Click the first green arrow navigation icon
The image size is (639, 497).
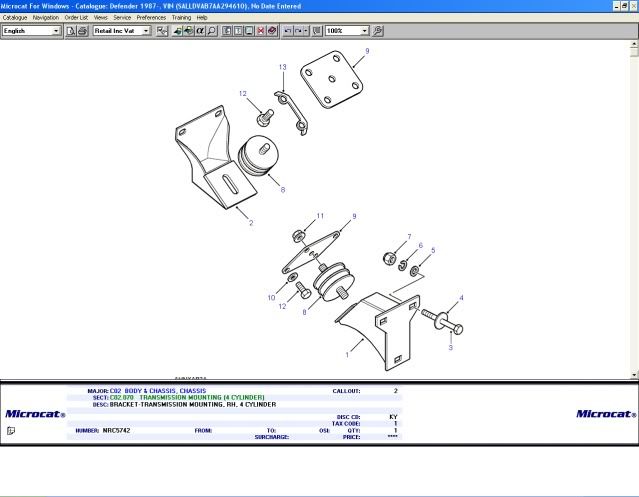[x=177, y=31]
